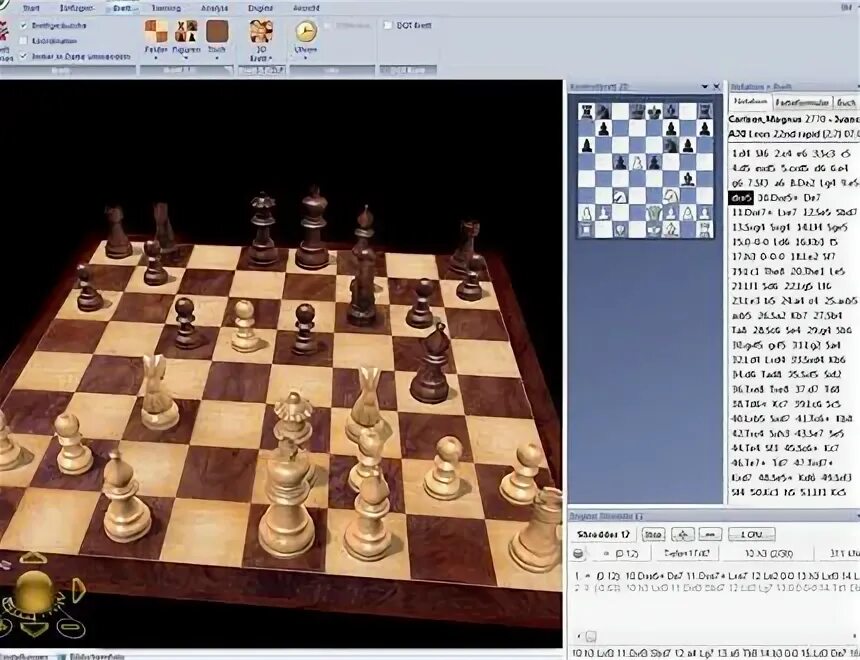Viewport: 860px width, 660px height.
Task: Click the Brett texture icon
Action: [217, 30]
